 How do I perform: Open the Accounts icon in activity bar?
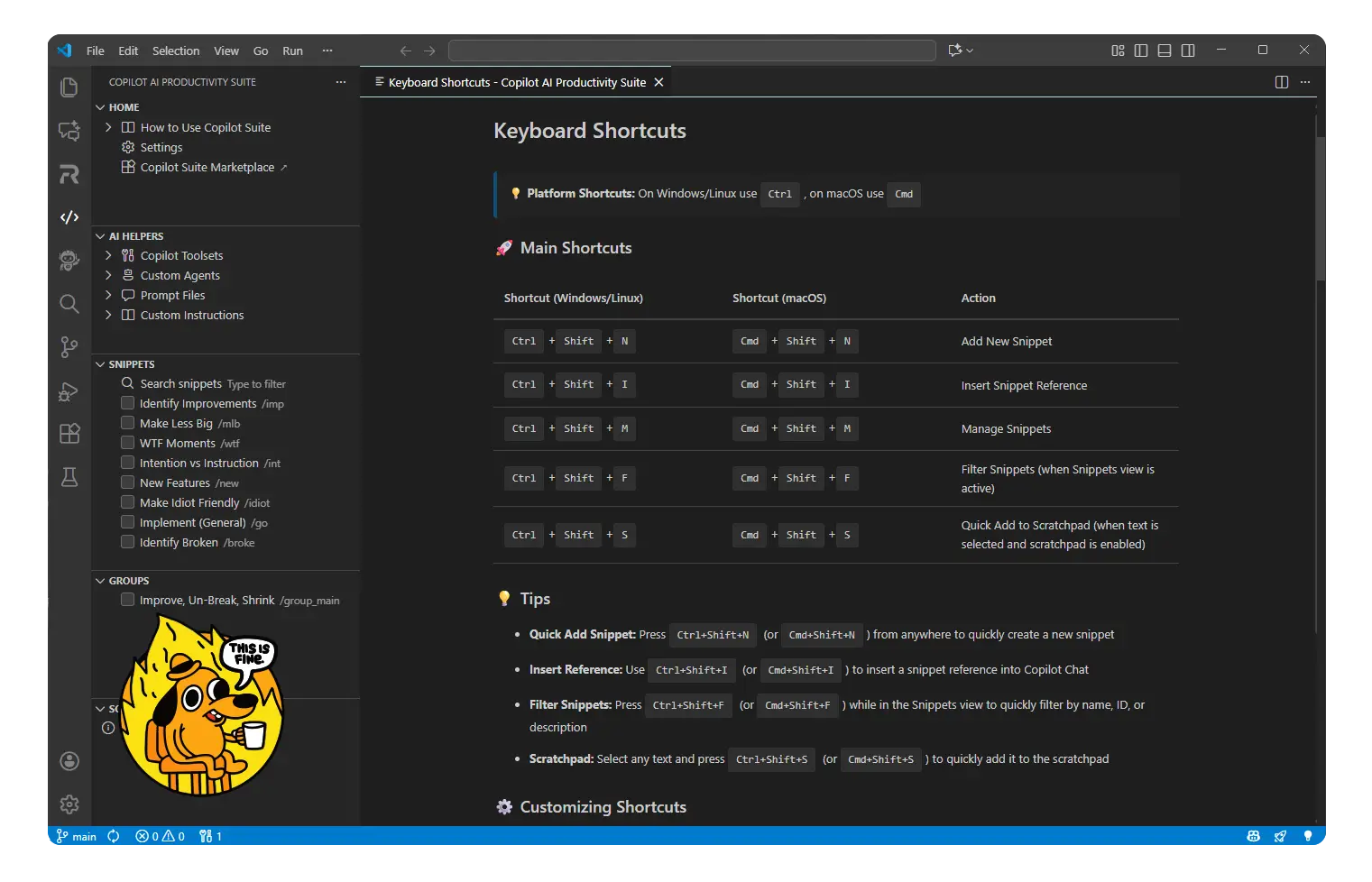[69, 761]
